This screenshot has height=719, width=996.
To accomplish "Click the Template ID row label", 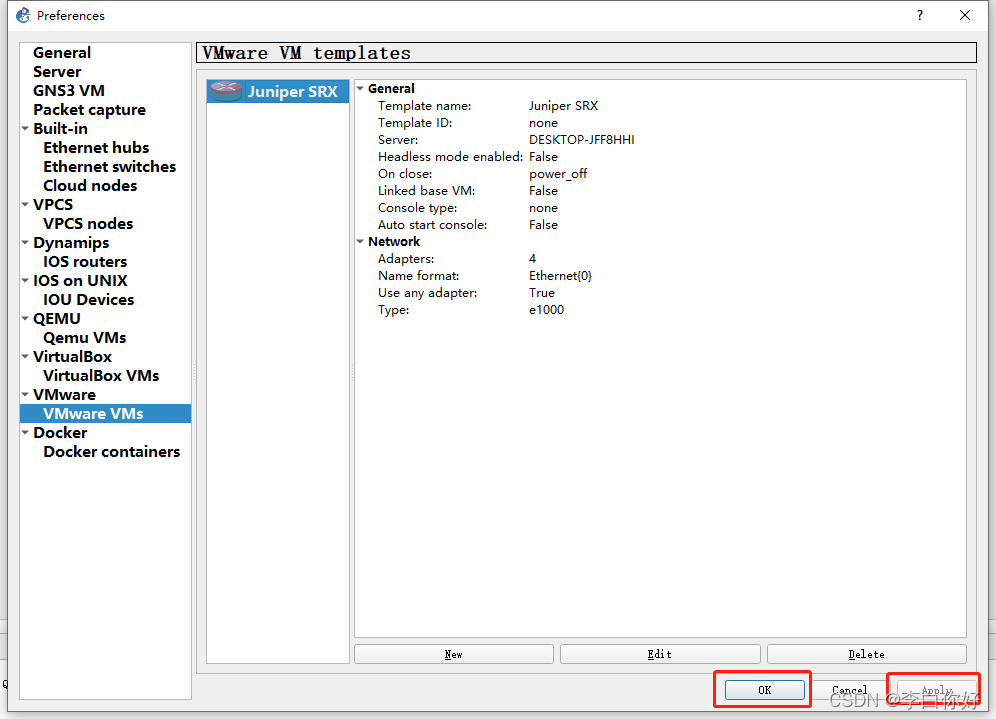I will point(415,123).
